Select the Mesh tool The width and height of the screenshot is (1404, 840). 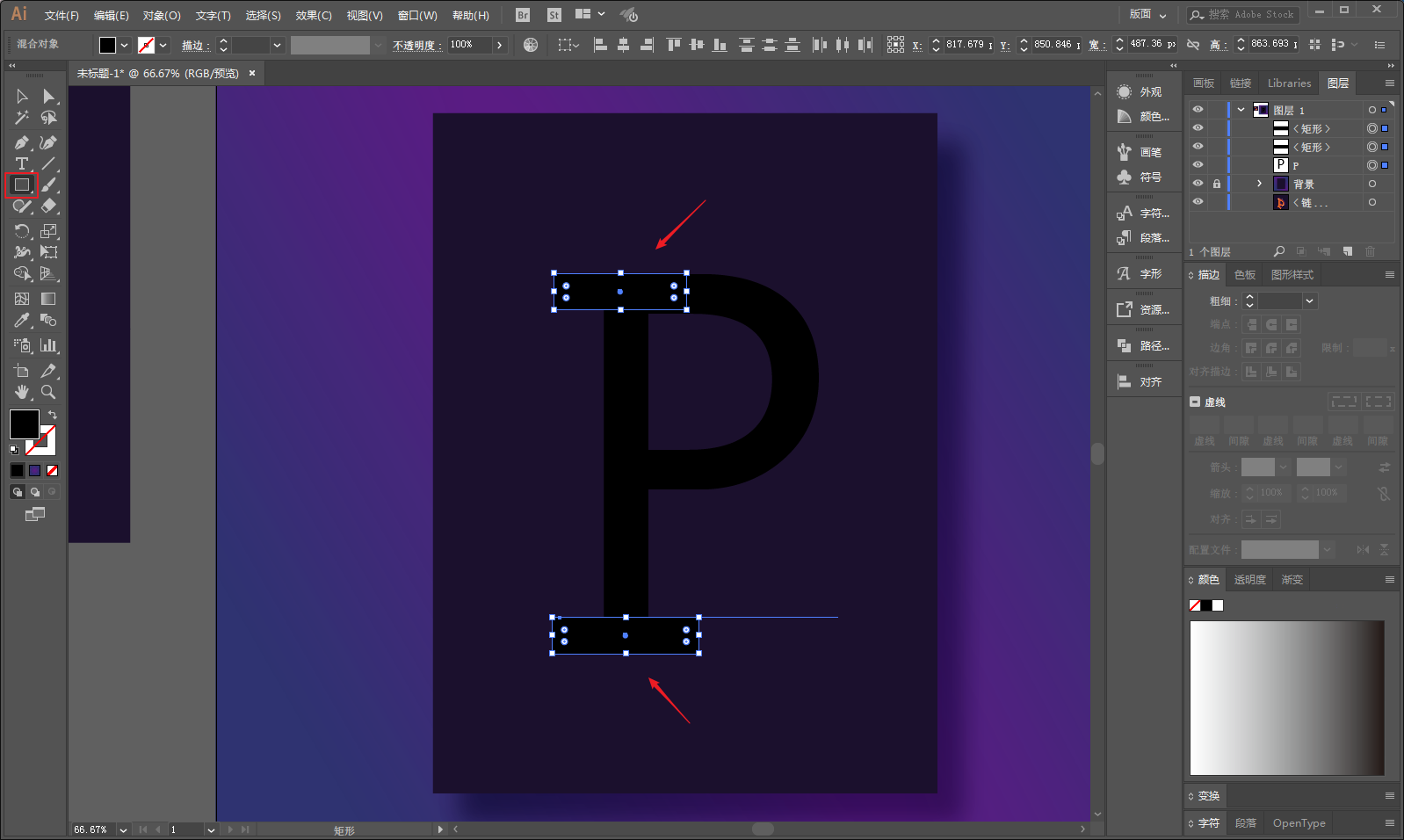(22, 299)
